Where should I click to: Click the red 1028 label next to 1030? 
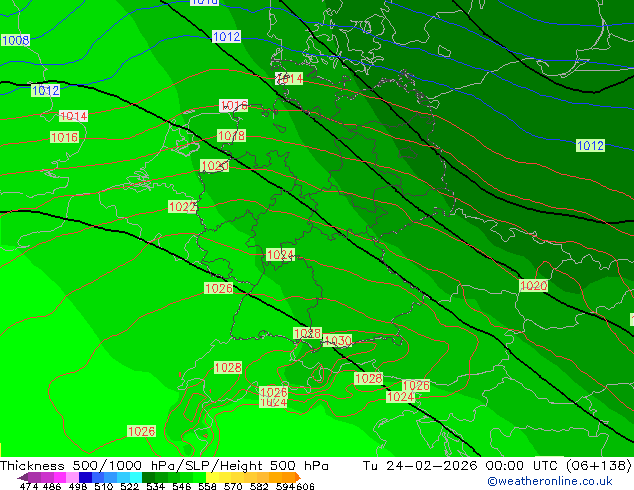point(307,334)
